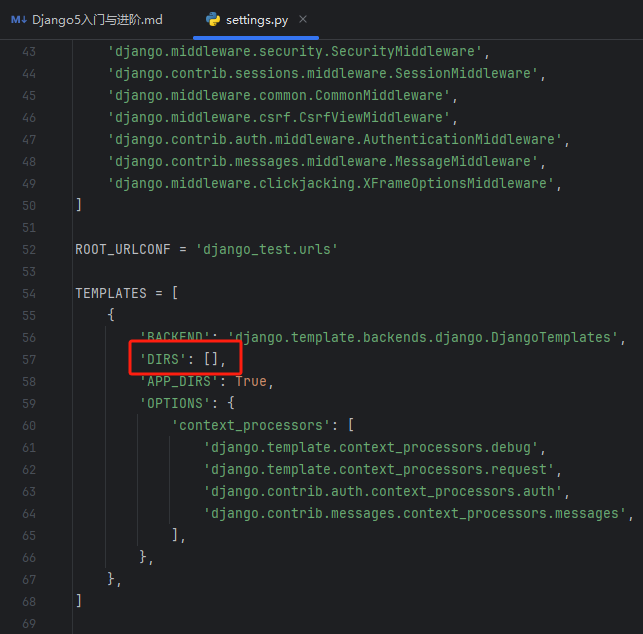Click the 'context_processors' key
The height and width of the screenshot is (634, 643).
point(247,425)
